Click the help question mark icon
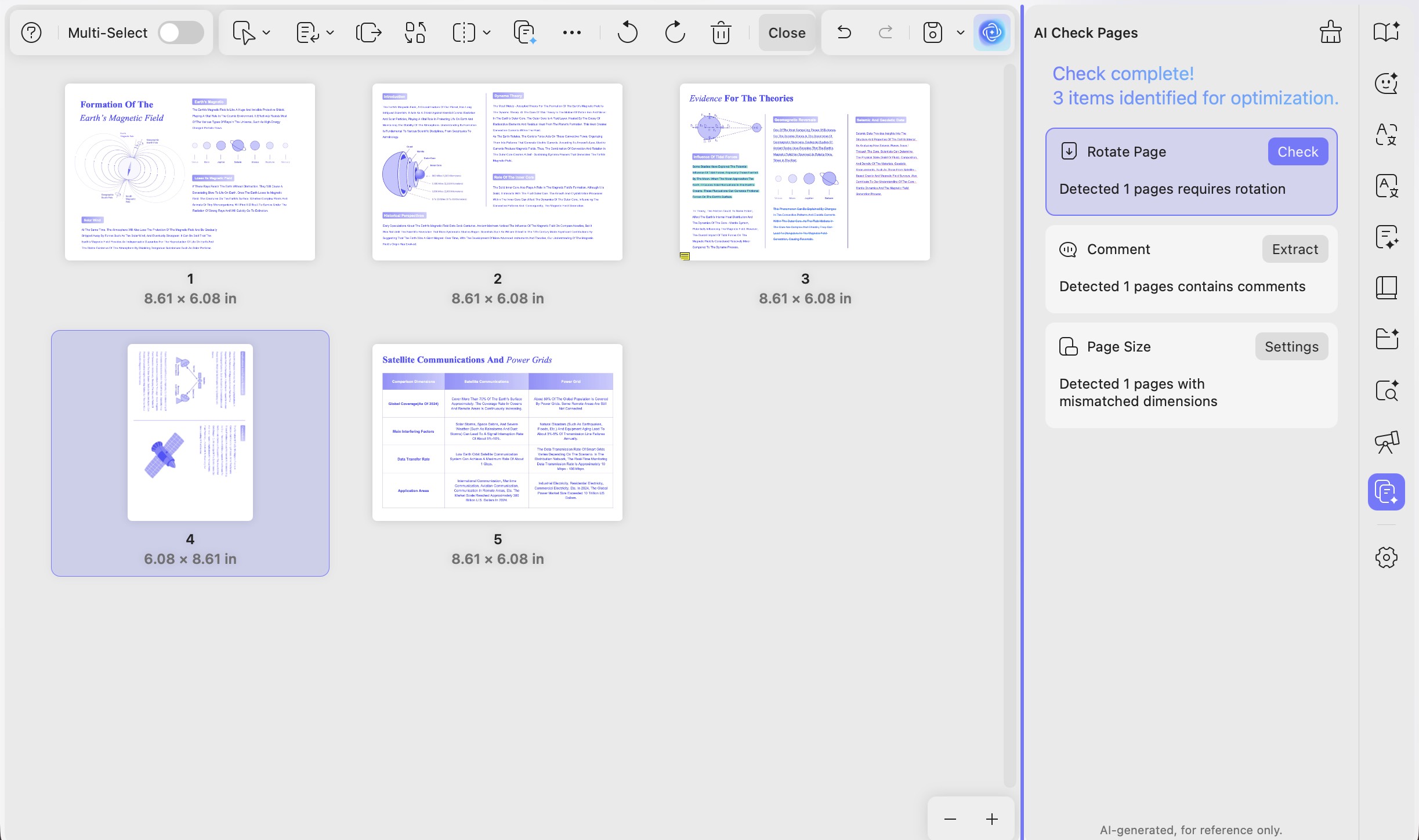1419x840 pixels. pyautogui.click(x=31, y=33)
